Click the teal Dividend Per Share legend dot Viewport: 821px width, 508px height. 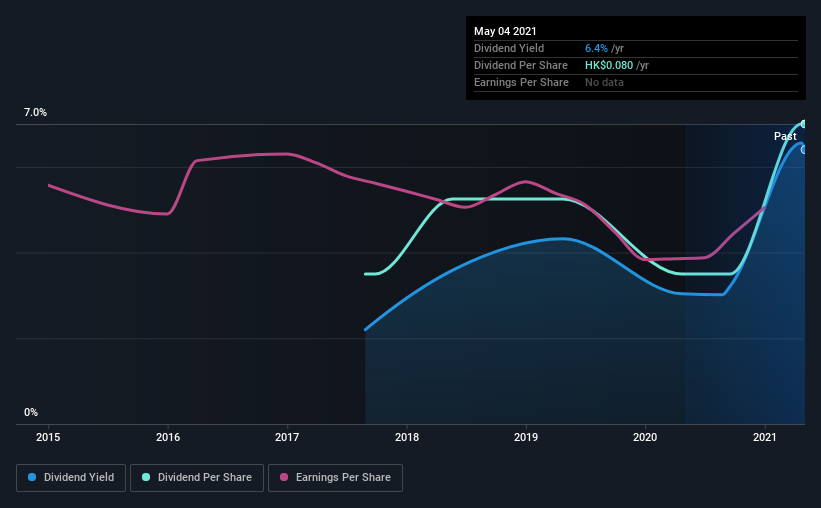[x=146, y=477]
